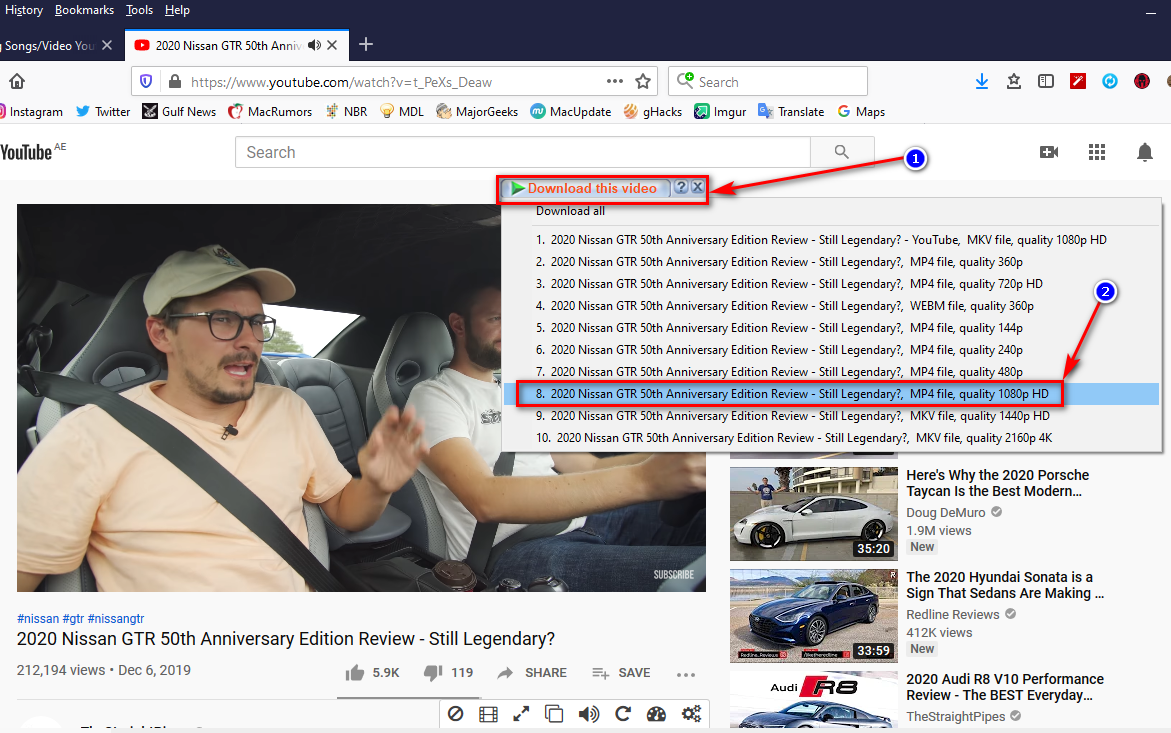The width and height of the screenshot is (1171, 733).
Task: Open the Firefox downloads arrow
Action: point(982,81)
